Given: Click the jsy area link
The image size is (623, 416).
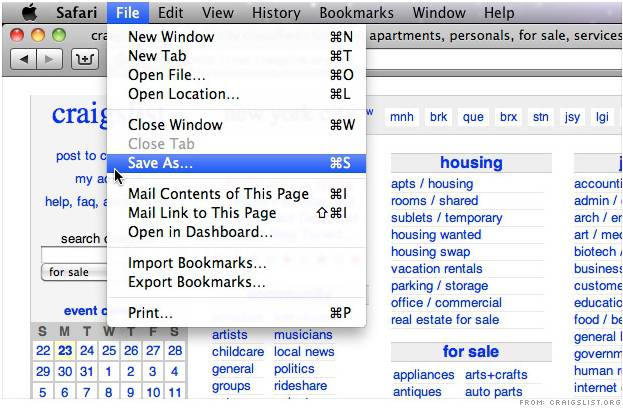Looking at the screenshot, I should click(572, 117).
